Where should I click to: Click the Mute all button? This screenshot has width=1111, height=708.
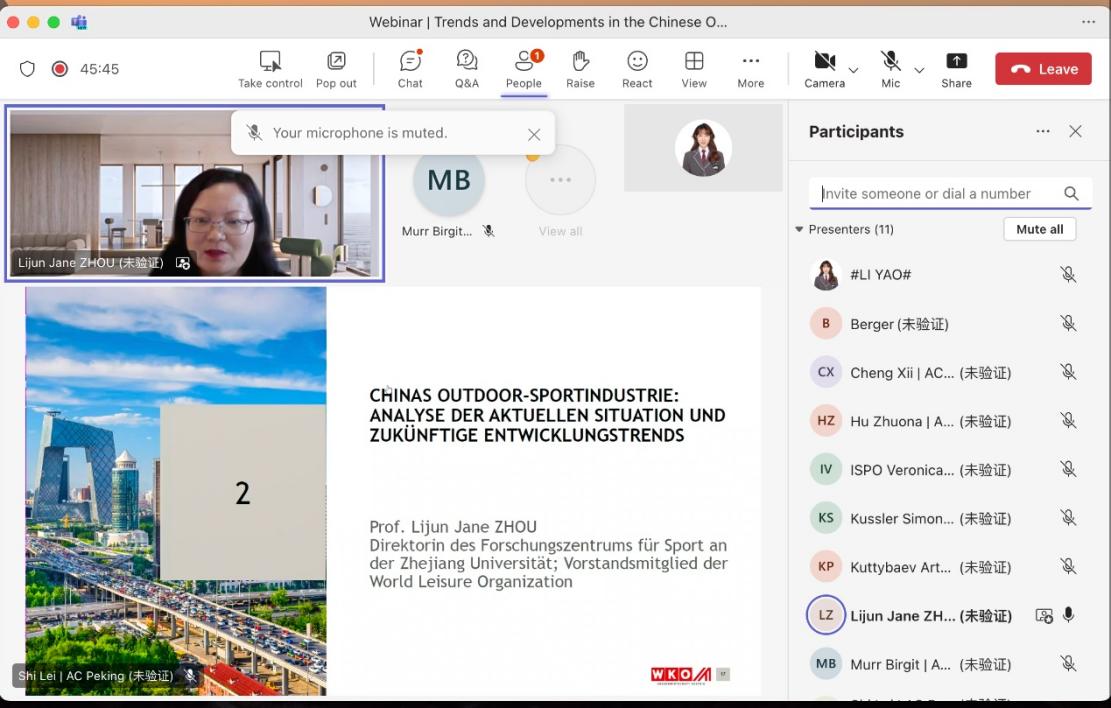coord(1039,229)
